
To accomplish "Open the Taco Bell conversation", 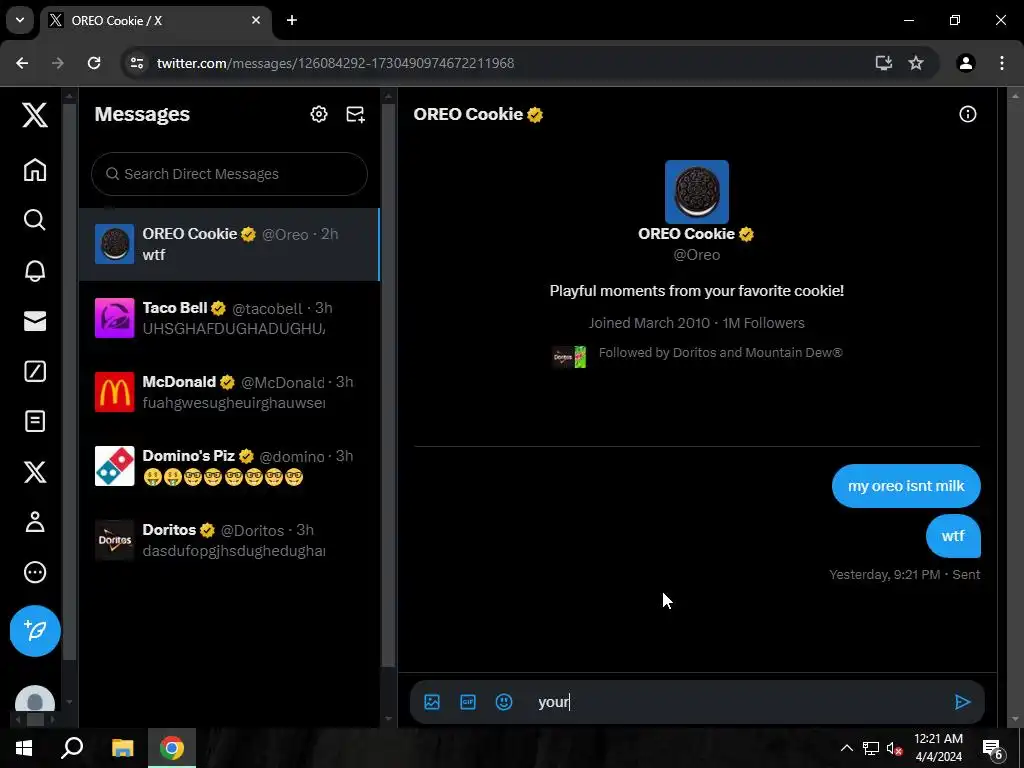I will click(229, 318).
